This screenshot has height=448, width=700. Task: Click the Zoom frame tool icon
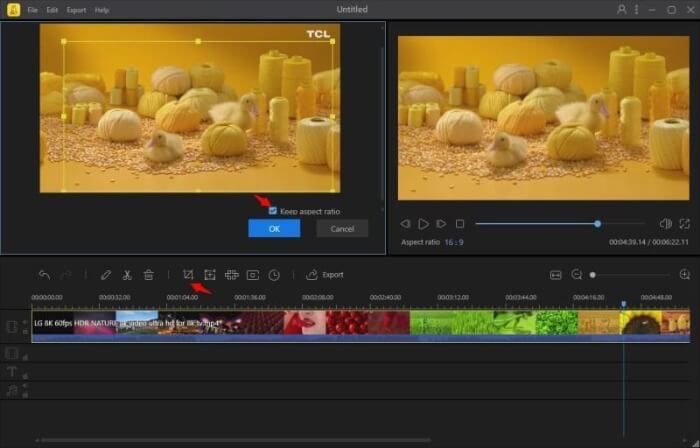click(x=210, y=274)
